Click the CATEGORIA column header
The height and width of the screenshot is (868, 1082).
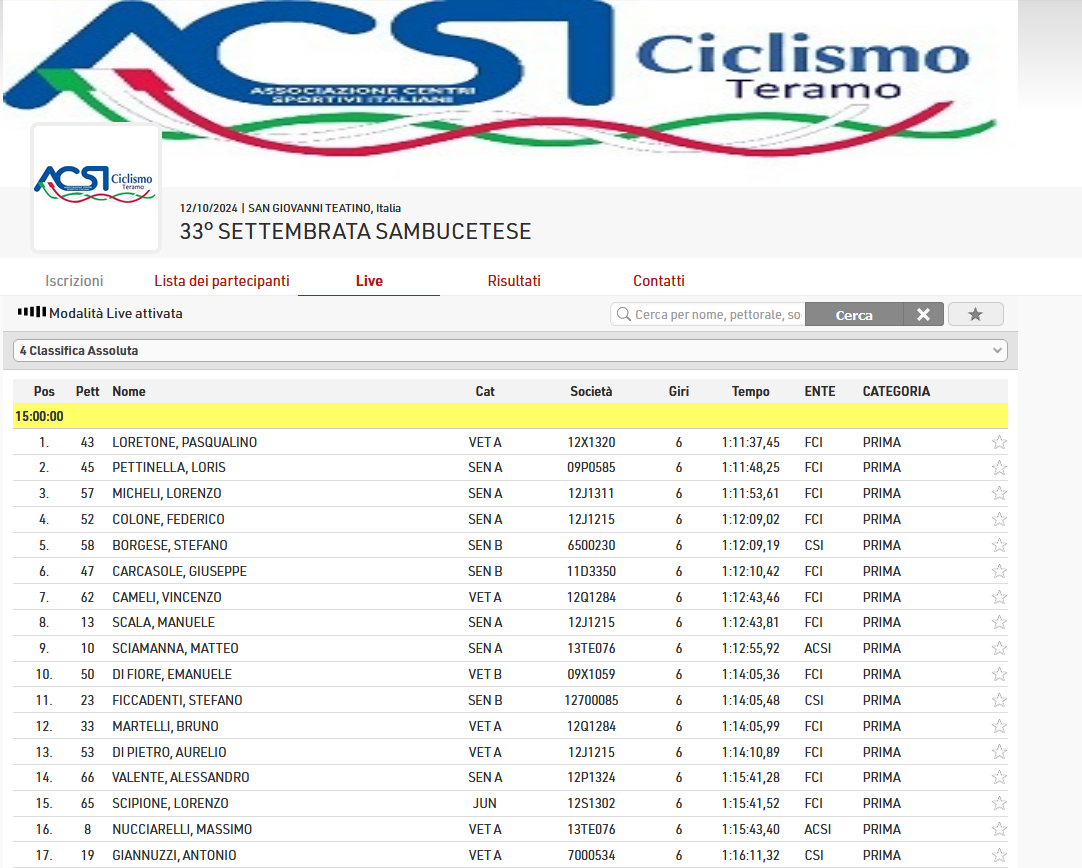pyautogui.click(x=896, y=391)
